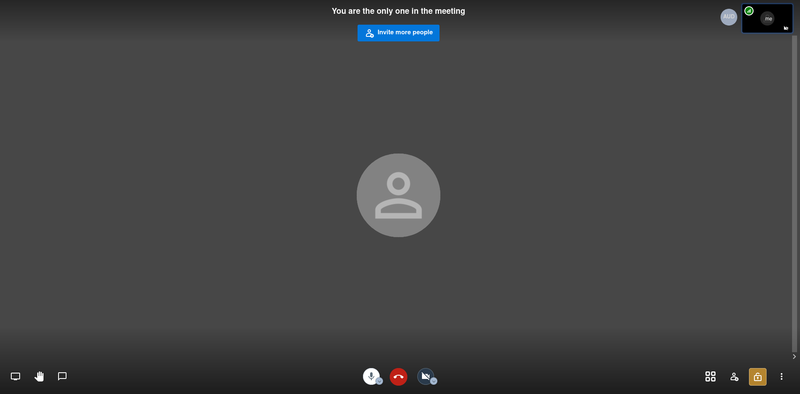Viewport: 800px width, 394px height.
Task: Collapse the filmstrip using the right-edge arrow
Action: [794, 356]
